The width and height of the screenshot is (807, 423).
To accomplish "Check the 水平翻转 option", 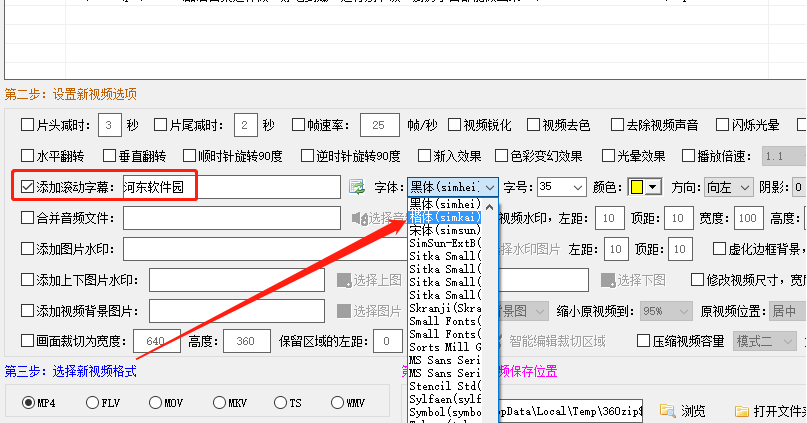I will coord(27,155).
